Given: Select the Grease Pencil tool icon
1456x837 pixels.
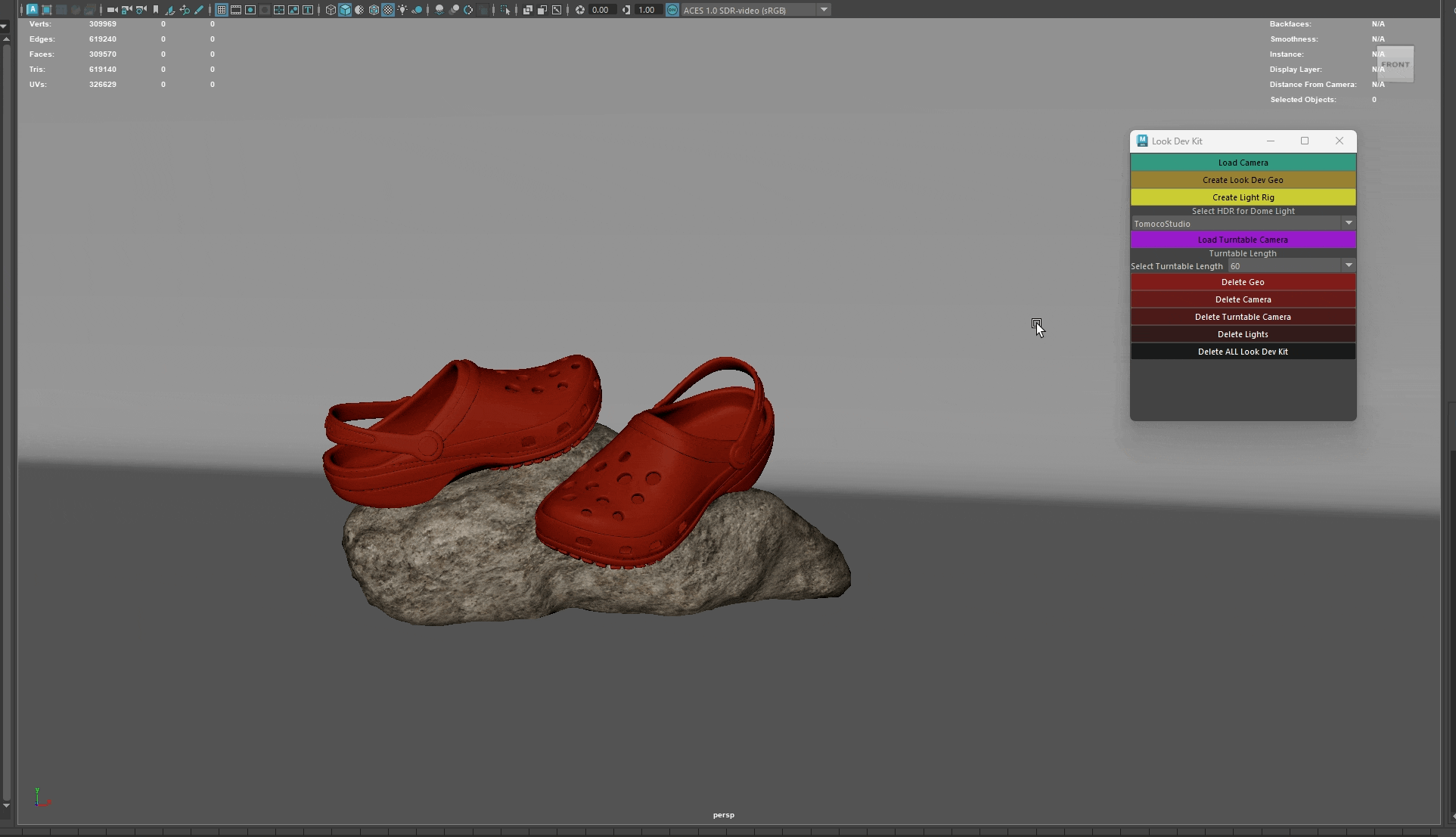Looking at the screenshot, I should point(199,10).
